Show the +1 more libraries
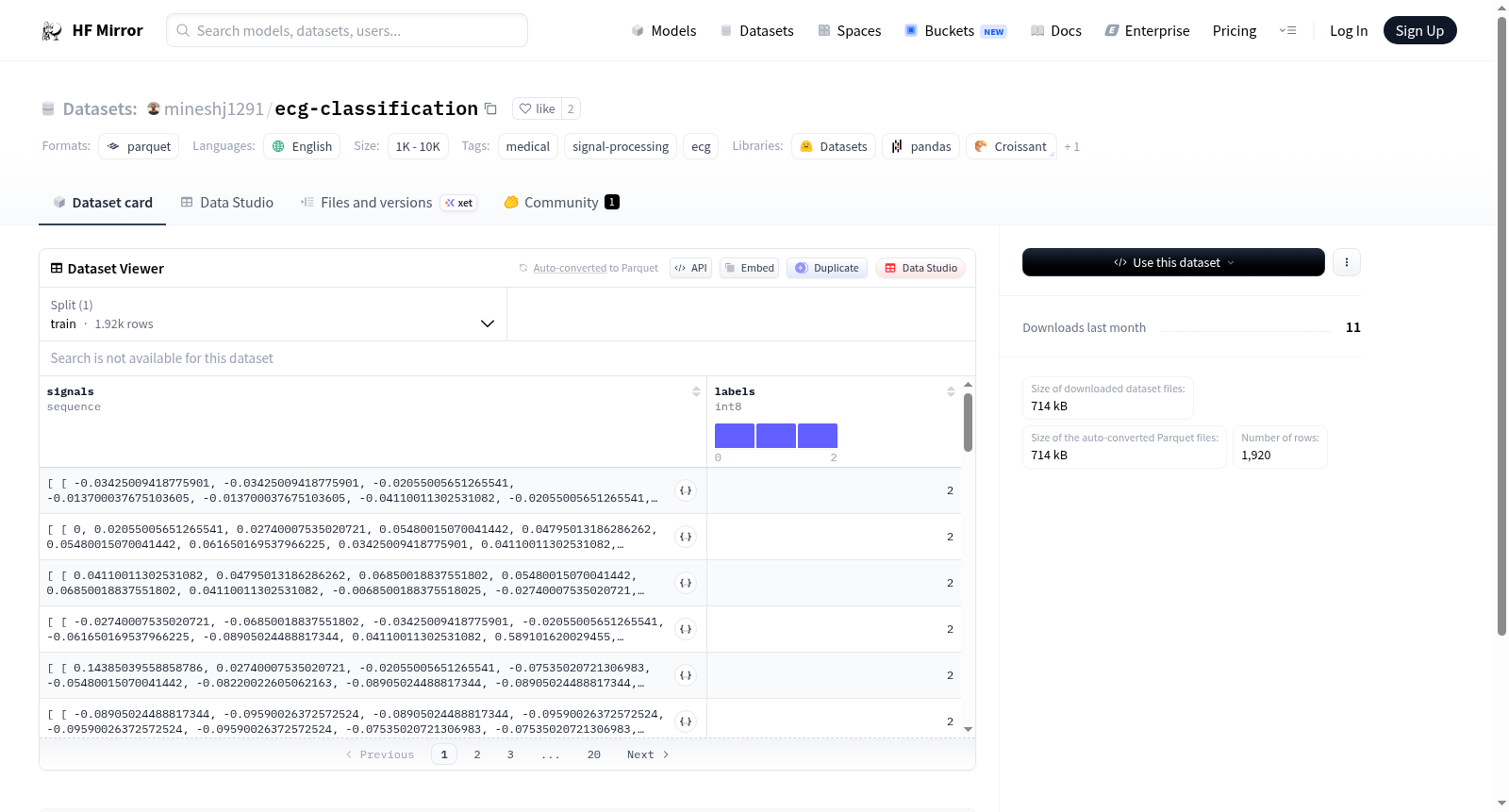Viewport: 1509px width, 812px height. (1072, 146)
